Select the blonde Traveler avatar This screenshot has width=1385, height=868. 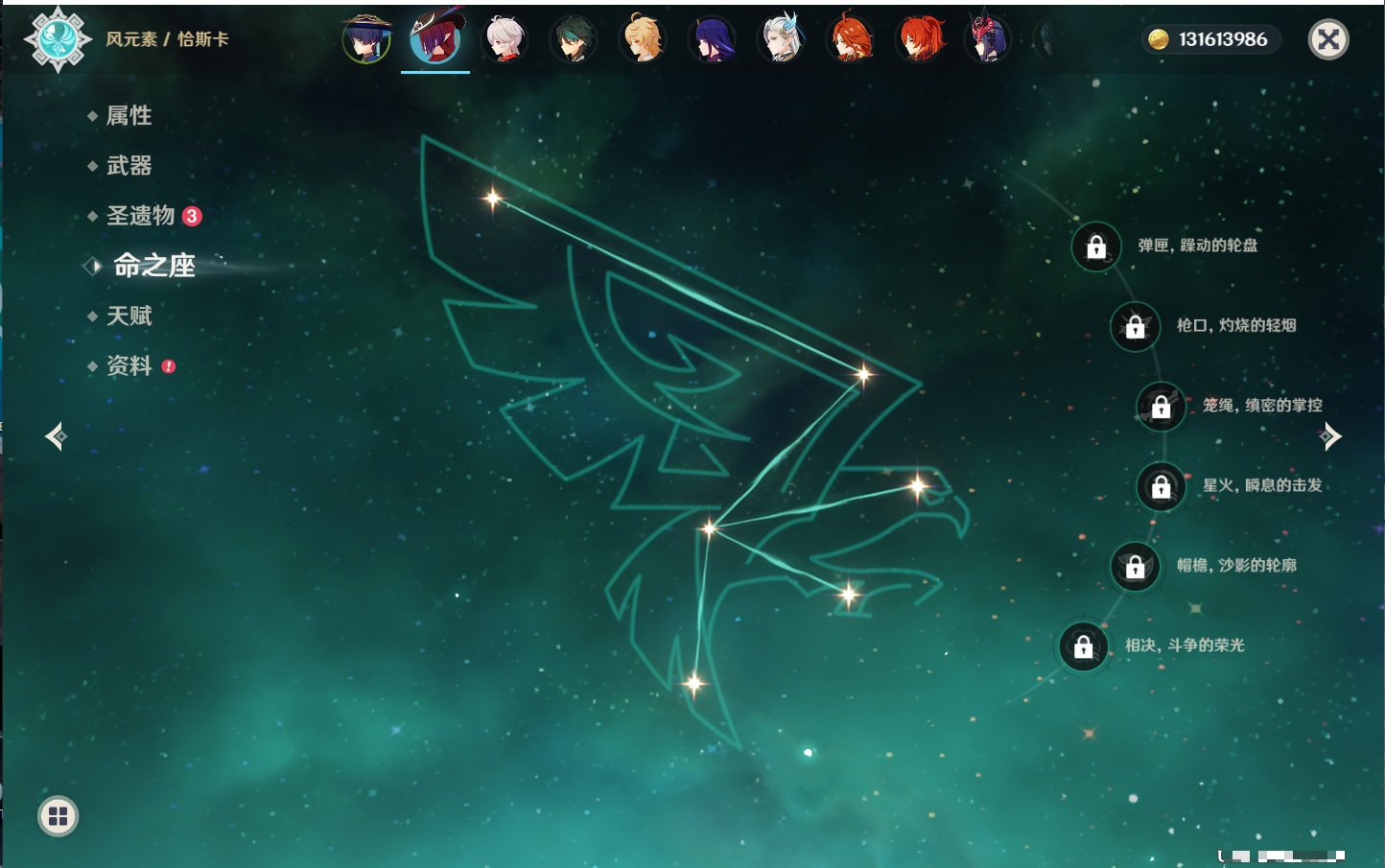[643, 39]
